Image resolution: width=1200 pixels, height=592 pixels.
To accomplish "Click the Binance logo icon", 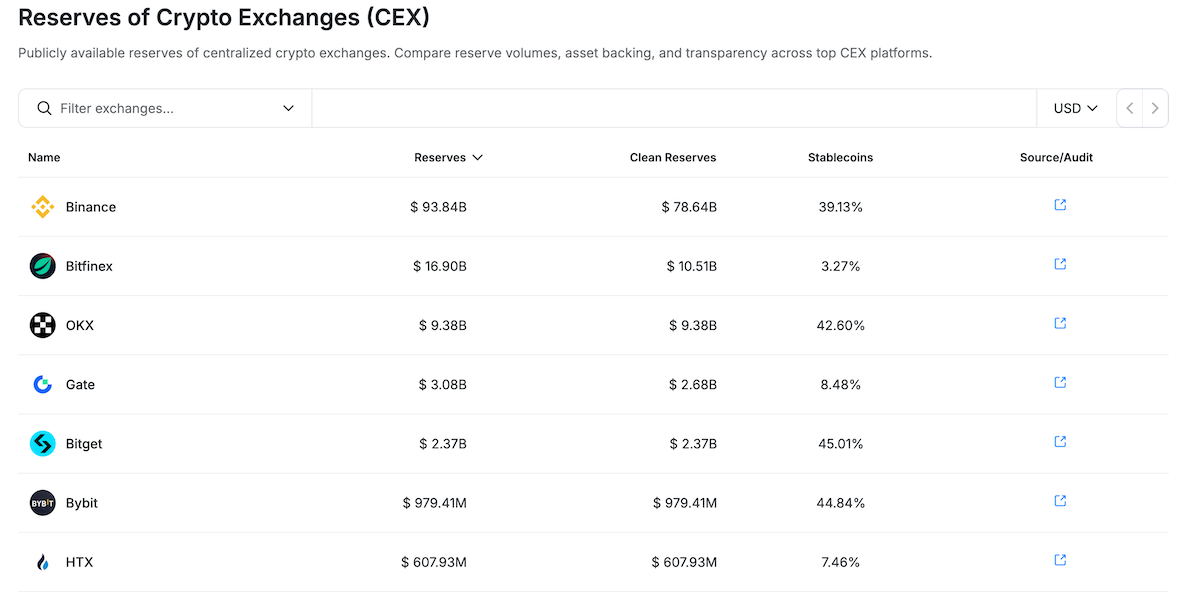I will 42,207.
